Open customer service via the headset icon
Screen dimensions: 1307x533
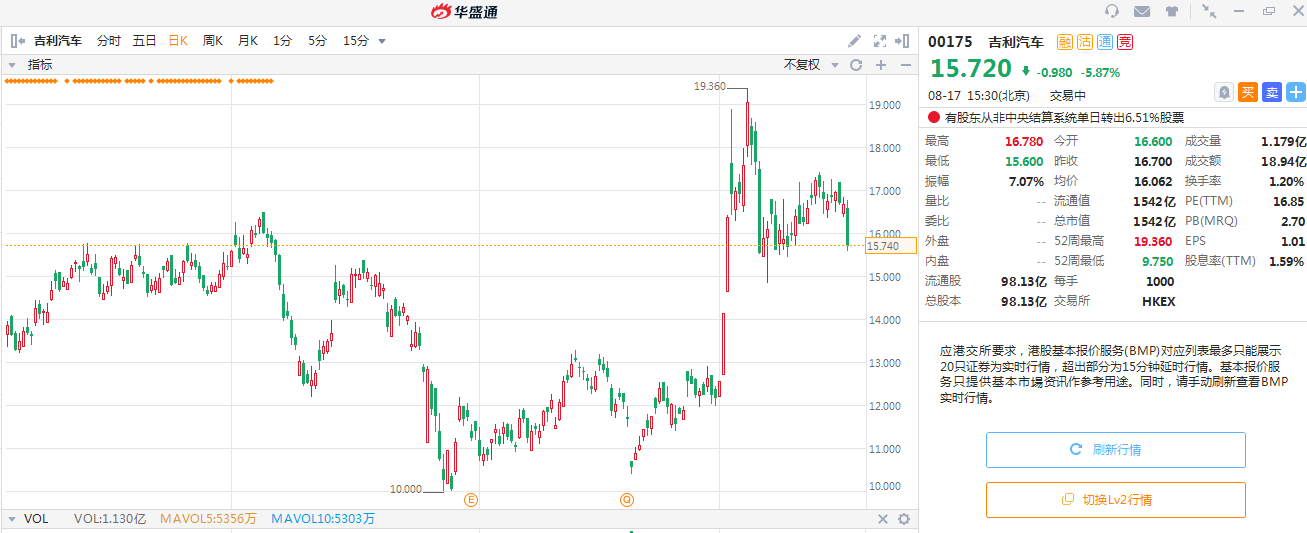click(1112, 11)
